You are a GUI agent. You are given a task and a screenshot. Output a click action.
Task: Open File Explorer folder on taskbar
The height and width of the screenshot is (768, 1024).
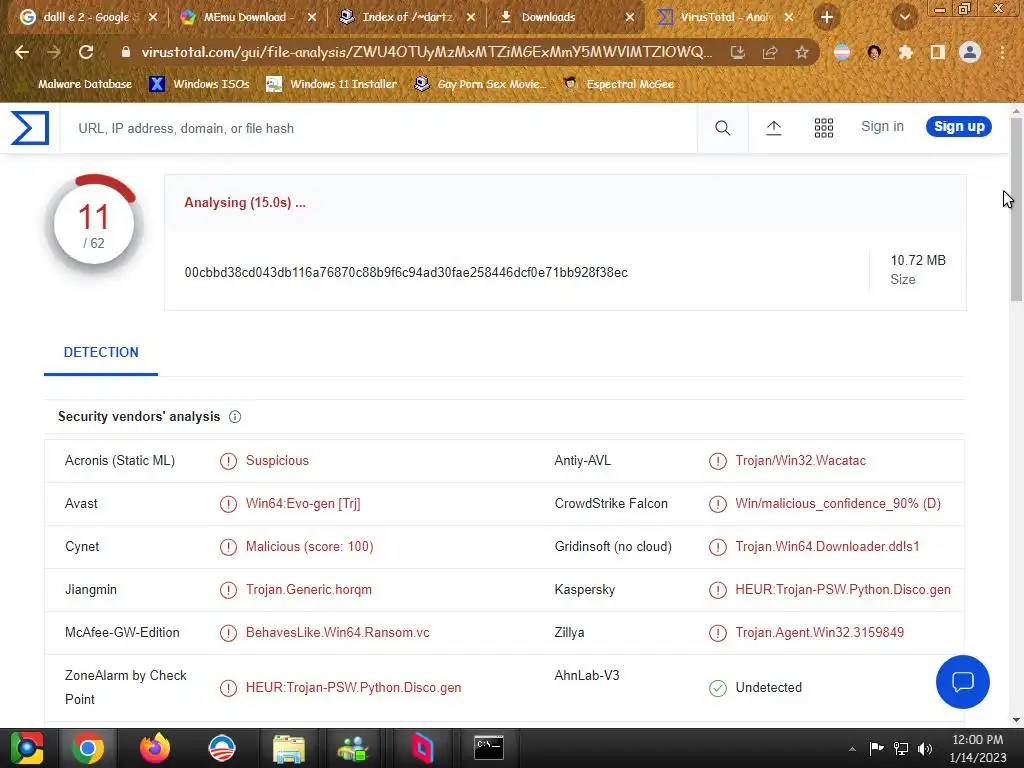tap(289, 748)
